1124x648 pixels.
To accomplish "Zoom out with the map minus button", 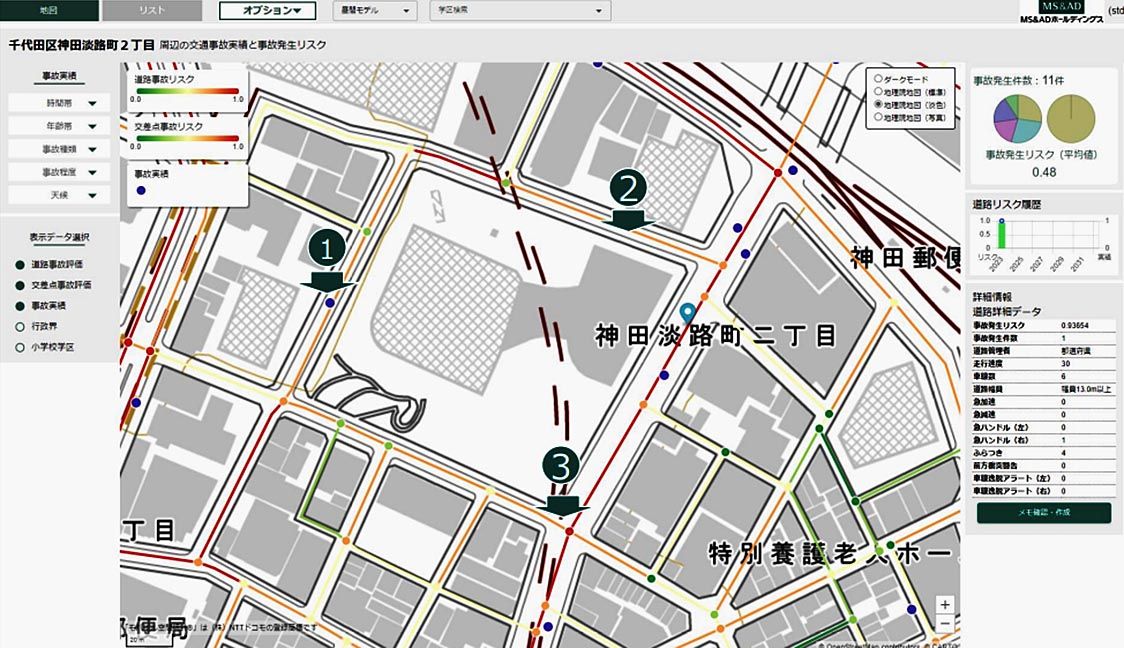I will 945,624.
